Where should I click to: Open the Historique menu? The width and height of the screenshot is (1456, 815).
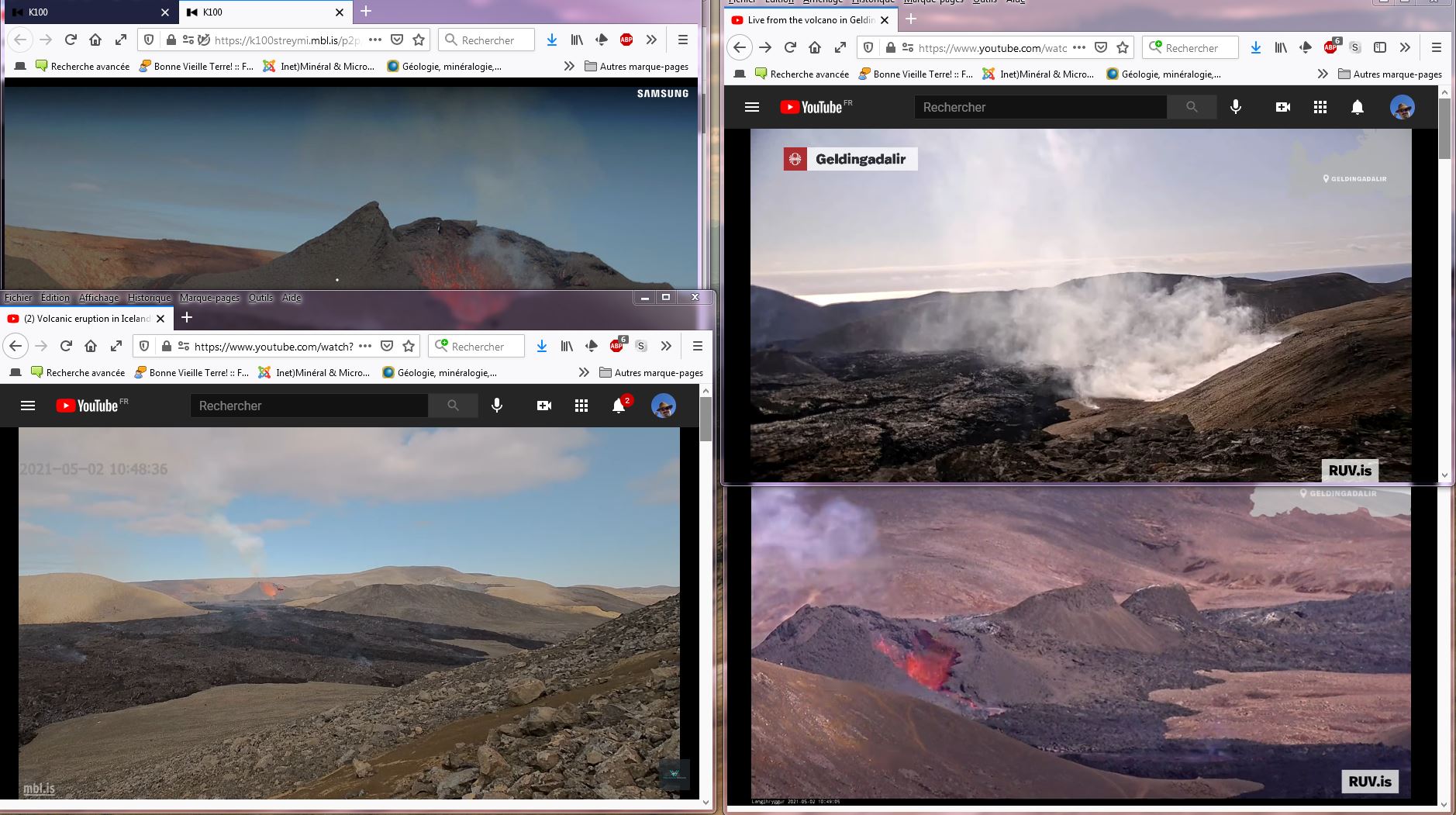click(149, 298)
